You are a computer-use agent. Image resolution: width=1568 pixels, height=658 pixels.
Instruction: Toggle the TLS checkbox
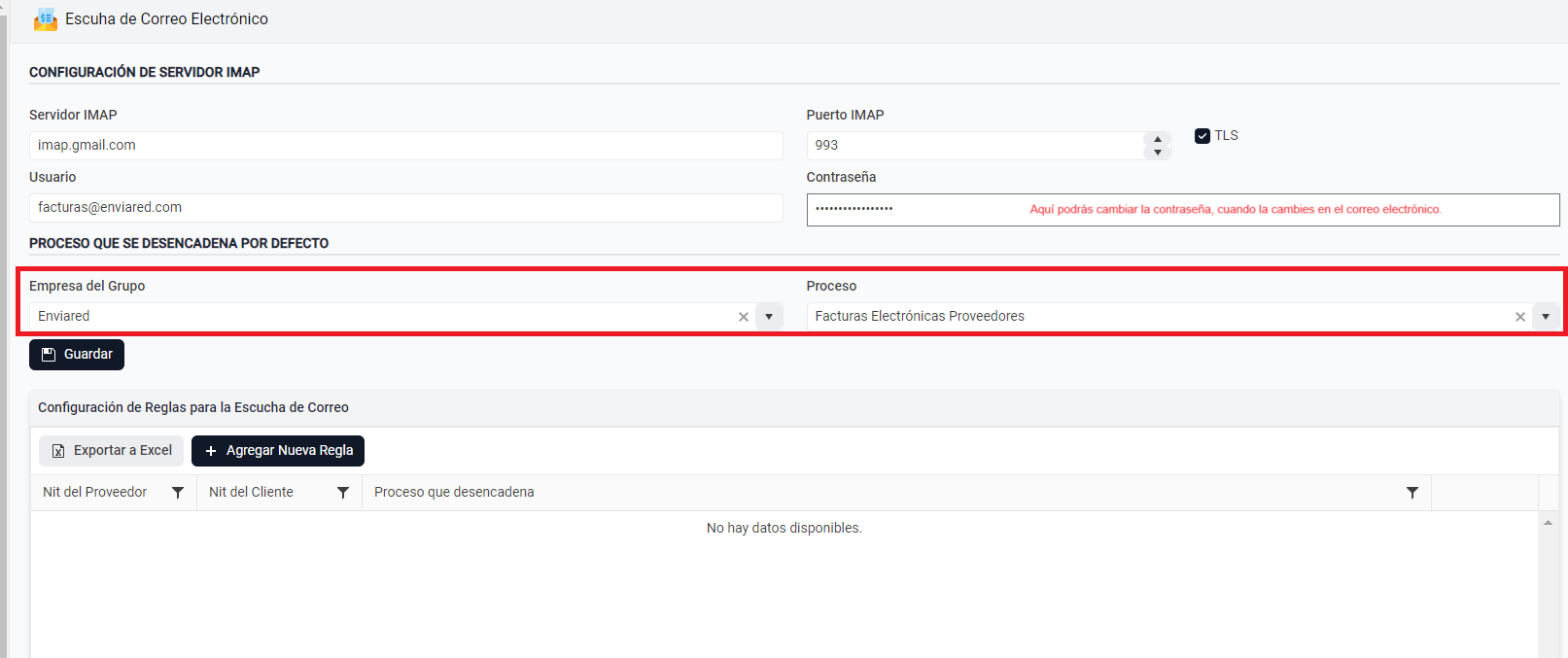1202,136
